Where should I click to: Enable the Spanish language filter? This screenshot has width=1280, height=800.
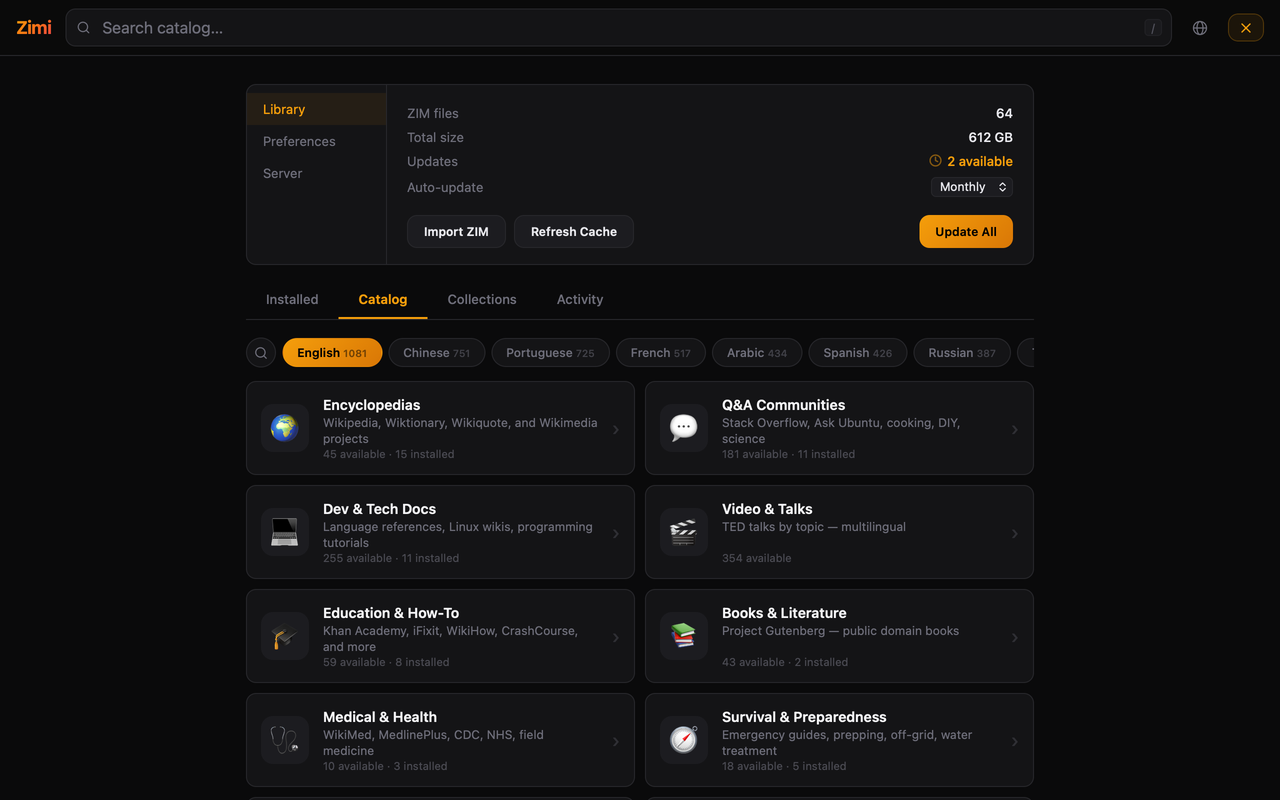point(857,352)
